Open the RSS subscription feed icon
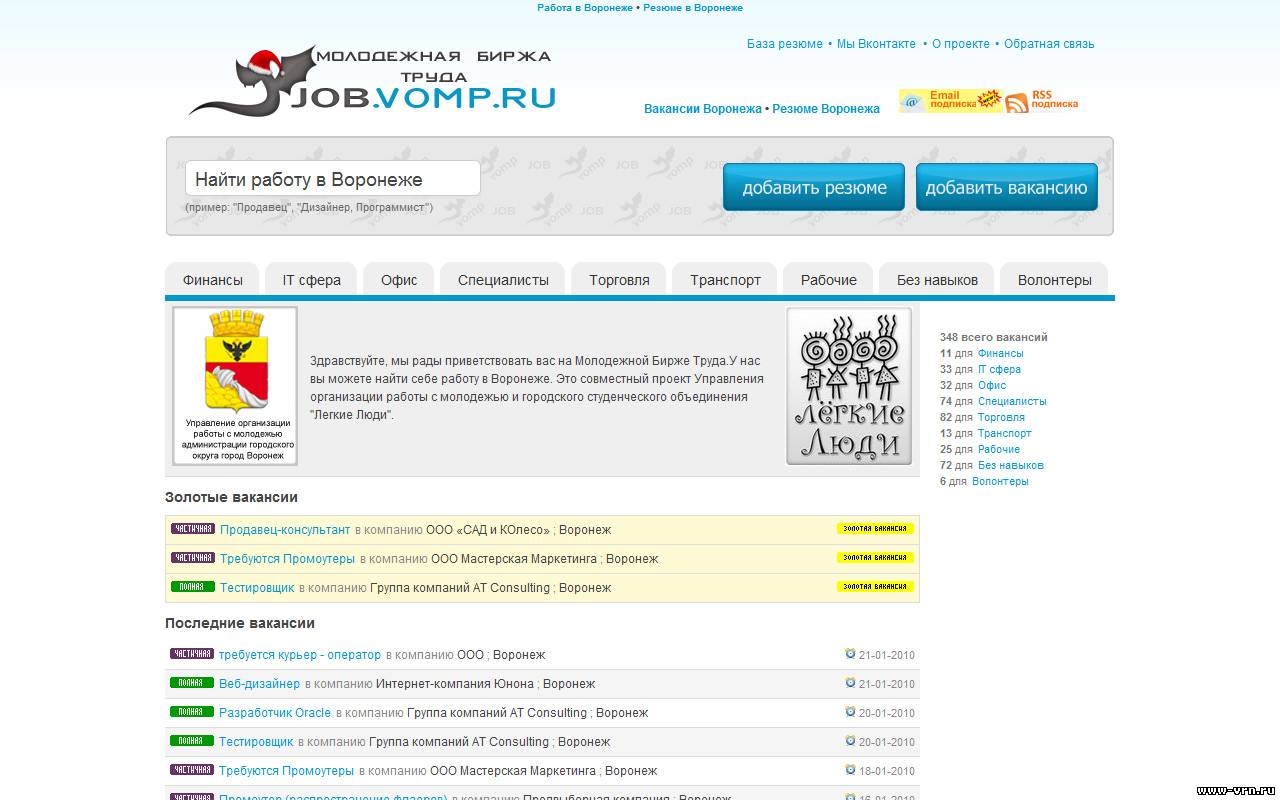This screenshot has height=800, width=1280. click(1042, 101)
